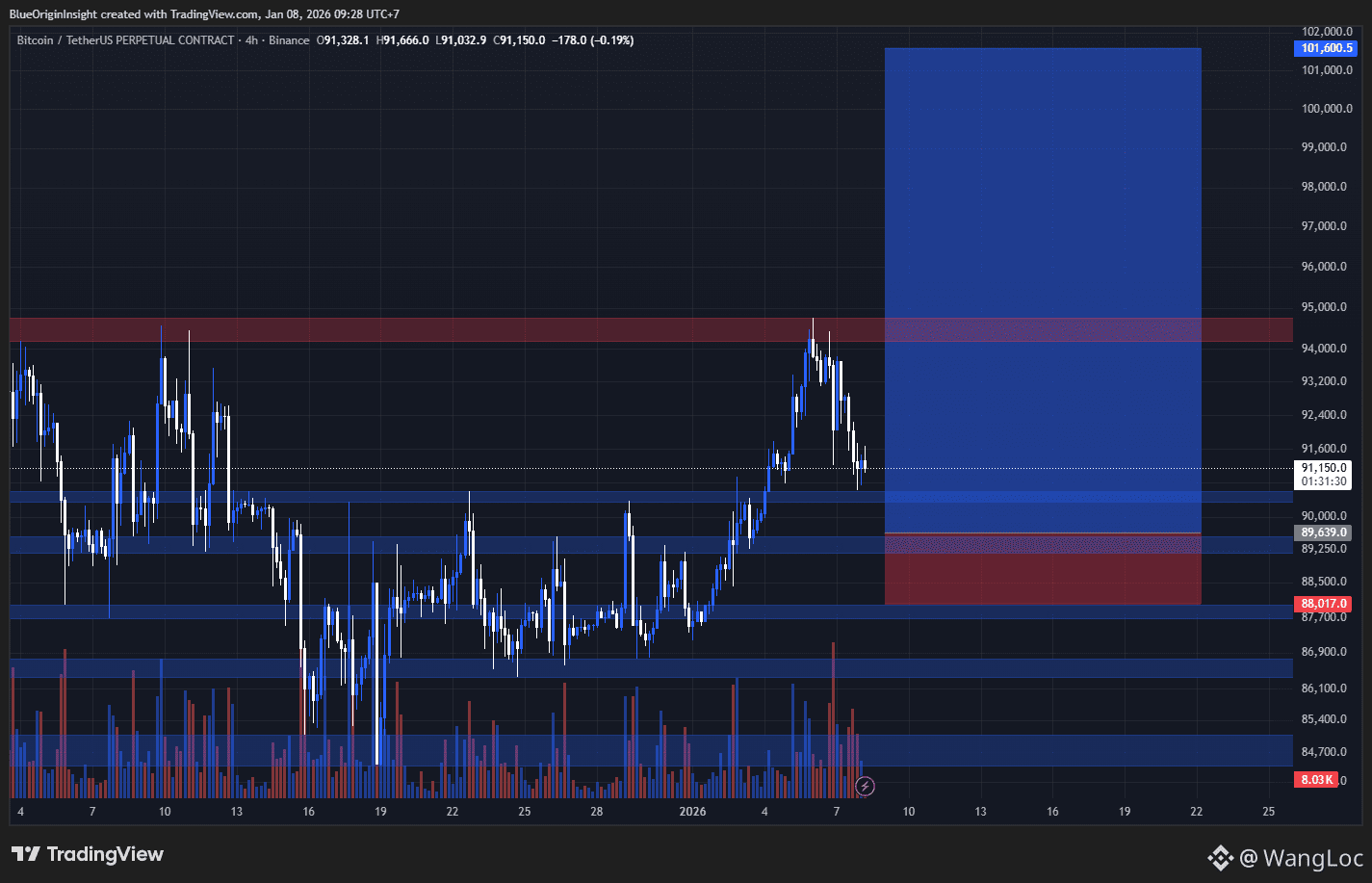The height and width of the screenshot is (883, 1372).
Task: Click the lightning bolt instant-trading icon on the chart
Action: (x=866, y=786)
